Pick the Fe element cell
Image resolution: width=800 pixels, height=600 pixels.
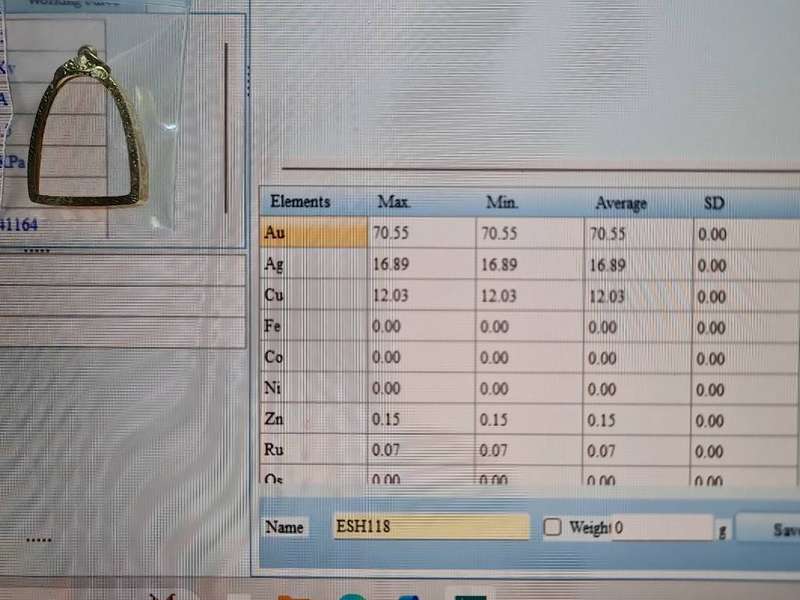(313, 327)
